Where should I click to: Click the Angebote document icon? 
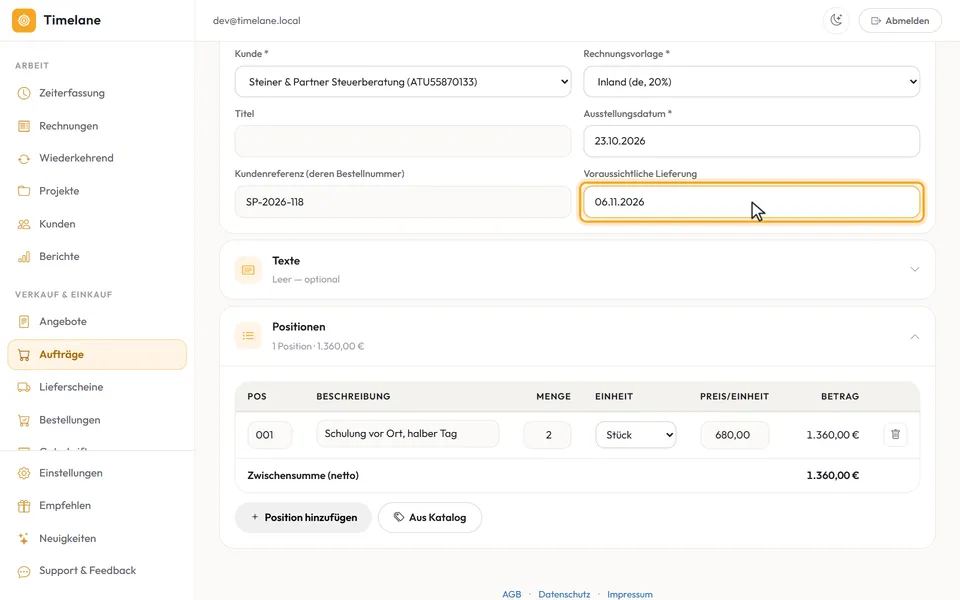24,321
